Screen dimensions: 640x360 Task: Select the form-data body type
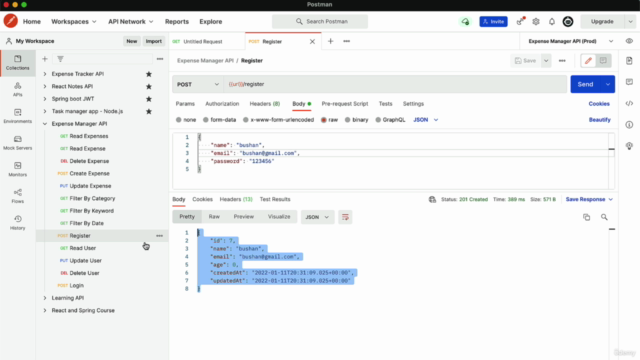click(220, 120)
